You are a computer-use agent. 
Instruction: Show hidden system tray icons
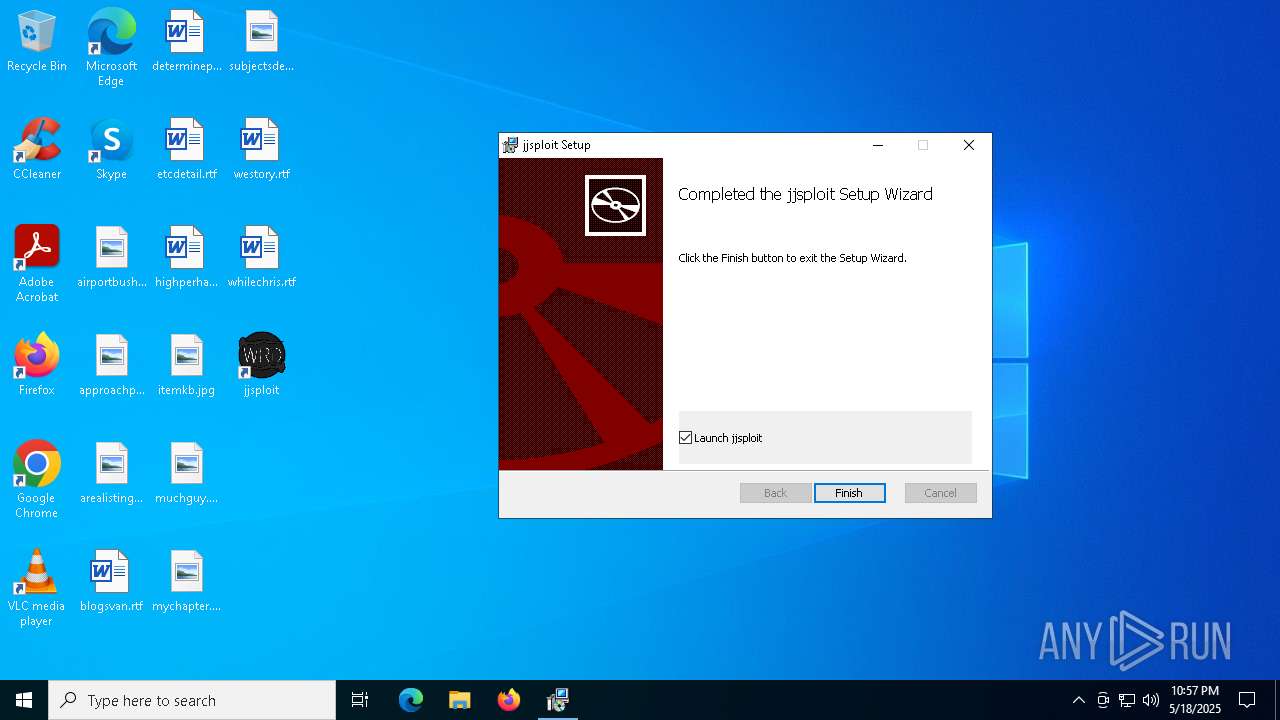point(1078,700)
